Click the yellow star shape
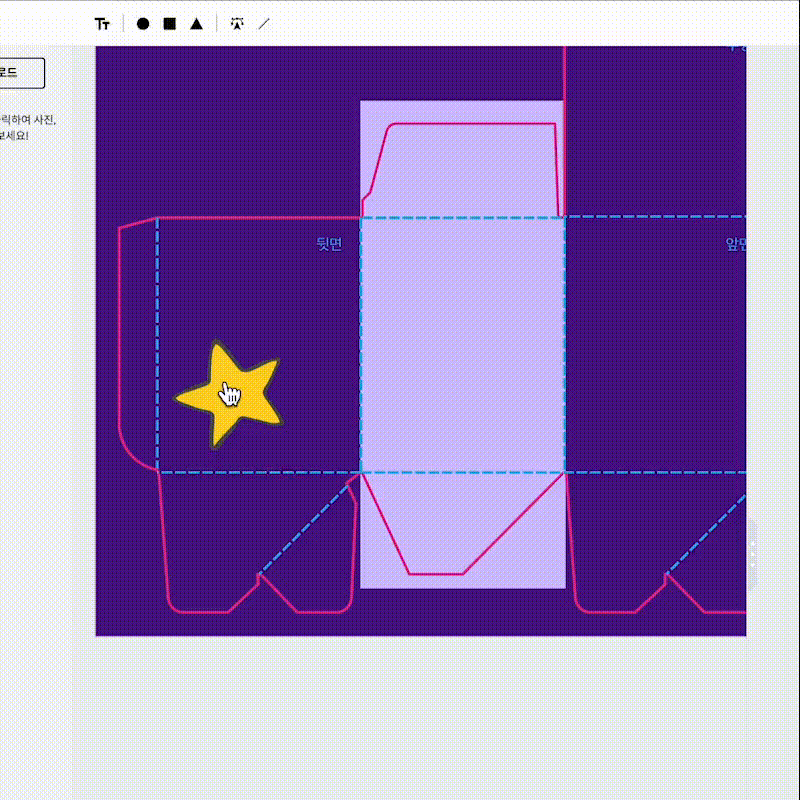800x800 pixels. (228, 393)
